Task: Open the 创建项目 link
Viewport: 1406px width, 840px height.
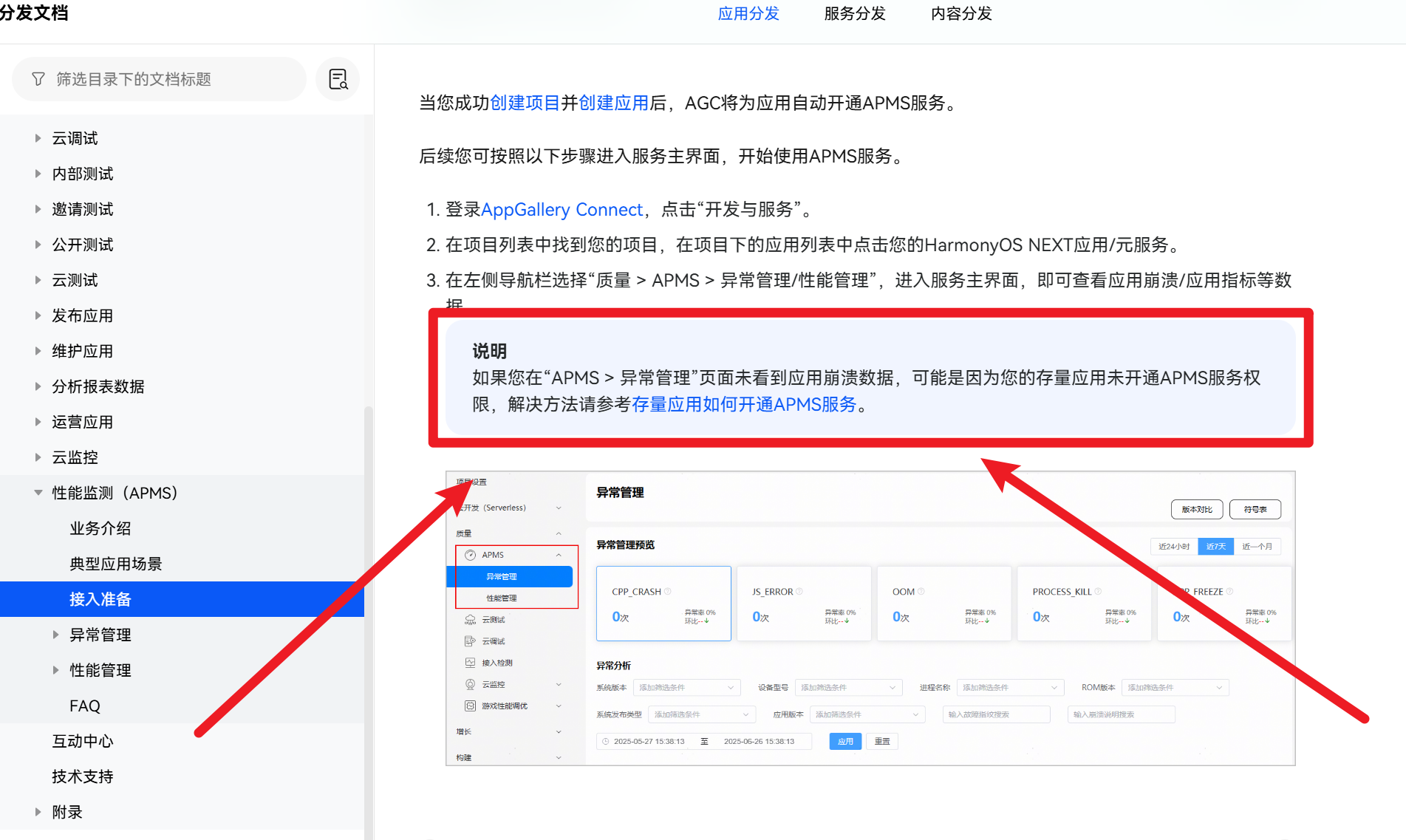Action: tap(525, 103)
